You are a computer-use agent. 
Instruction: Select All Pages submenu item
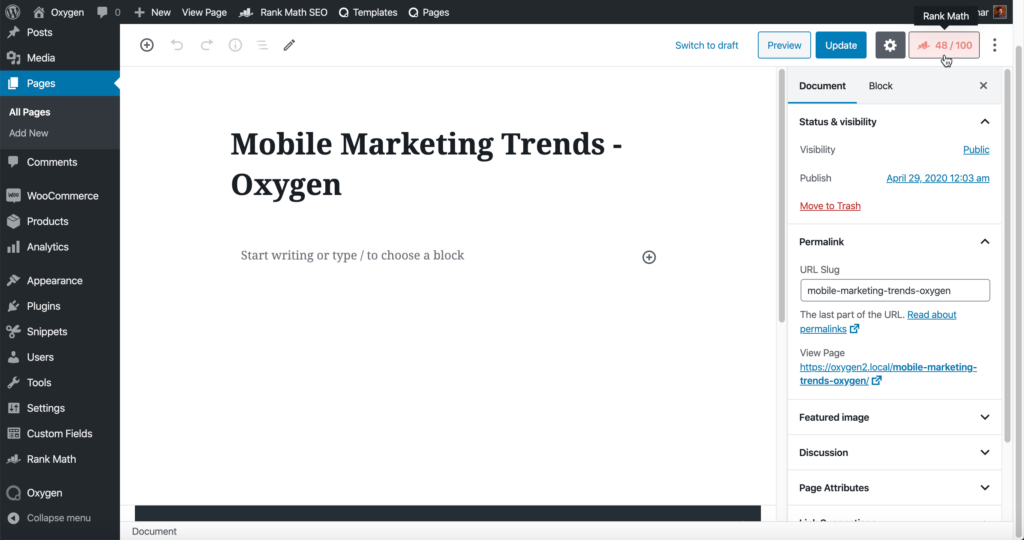pyautogui.click(x=29, y=112)
